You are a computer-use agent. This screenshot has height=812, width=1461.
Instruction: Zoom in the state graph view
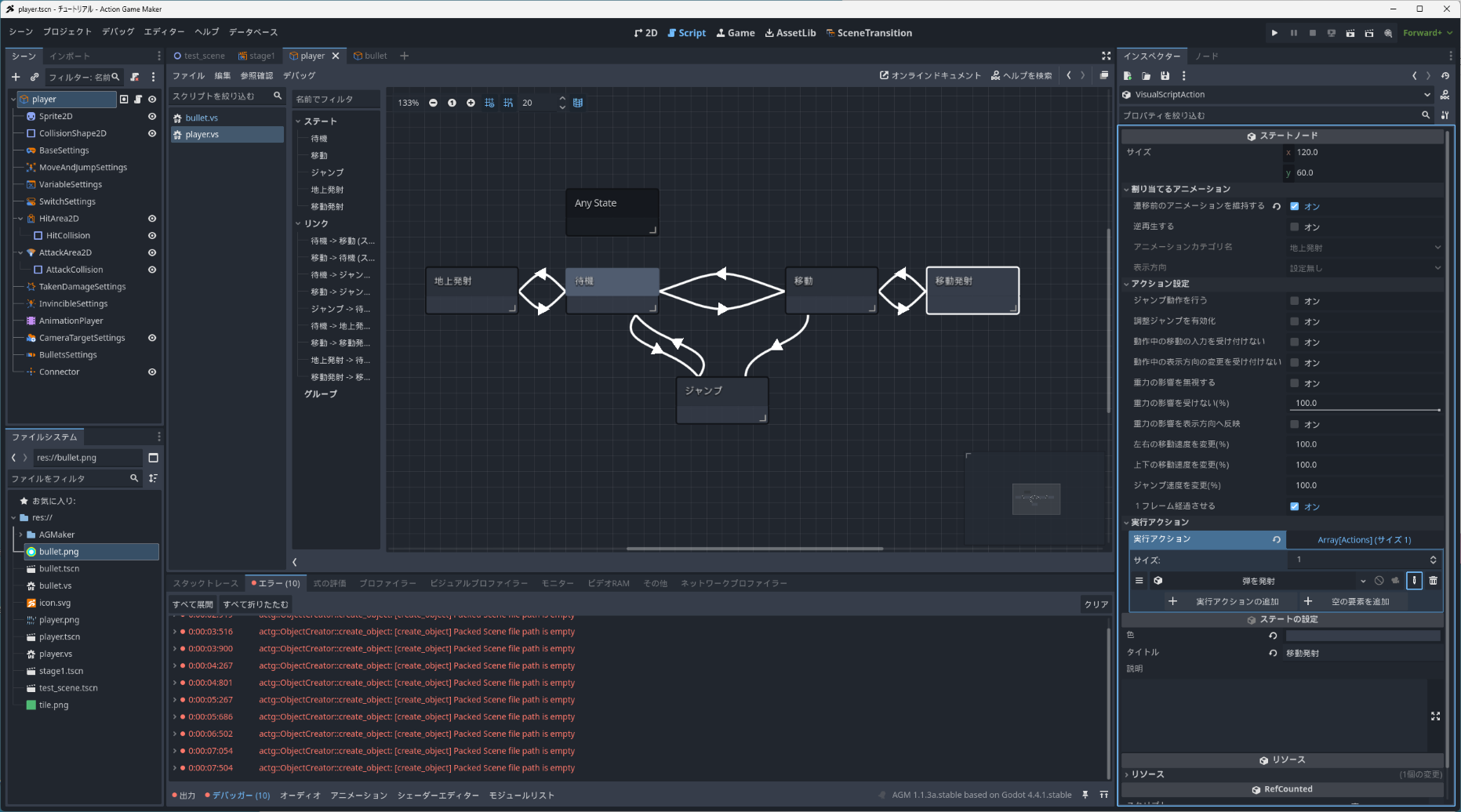[471, 103]
